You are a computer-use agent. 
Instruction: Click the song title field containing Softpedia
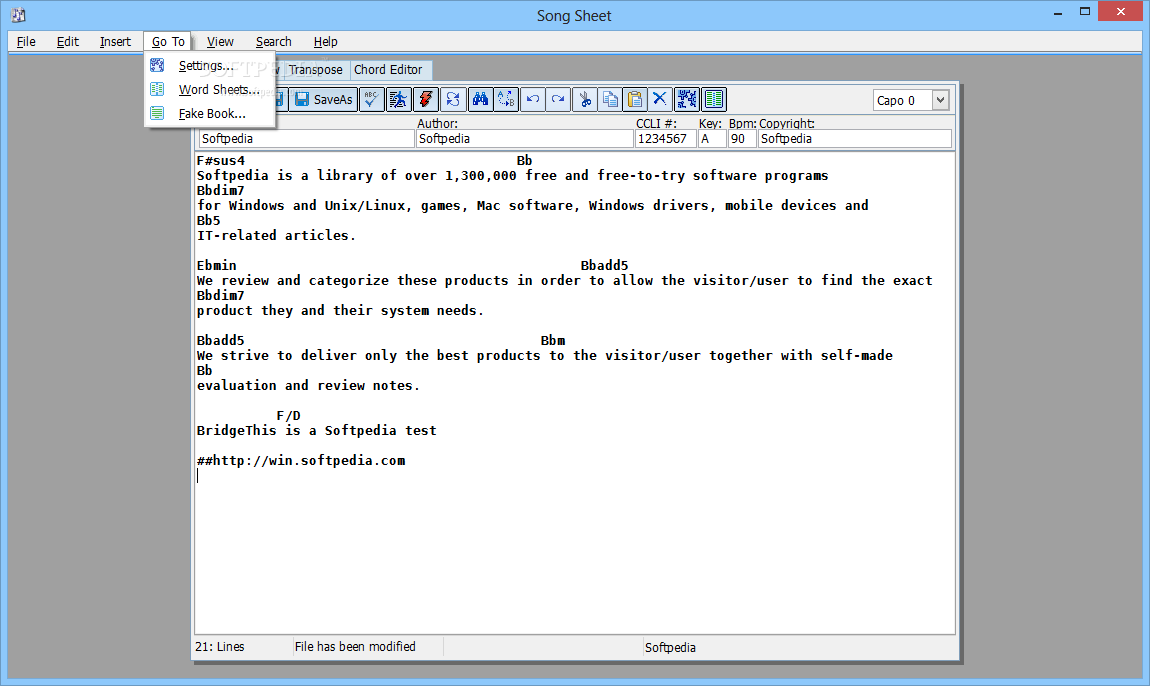(x=306, y=139)
